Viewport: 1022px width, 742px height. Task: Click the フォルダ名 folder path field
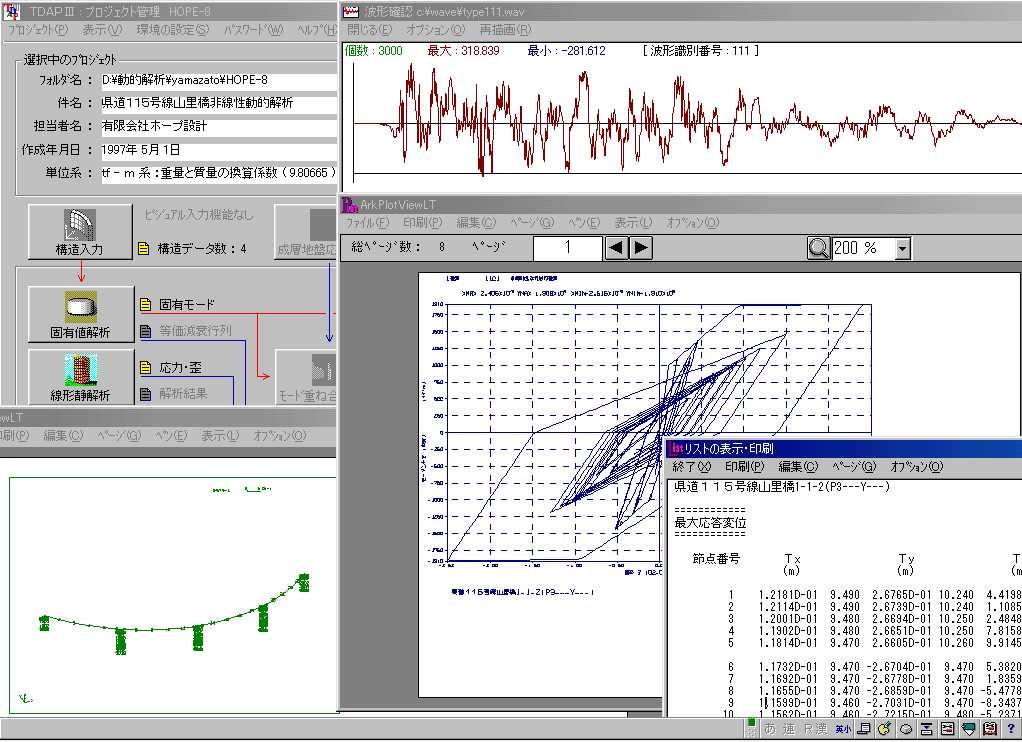click(218, 80)
